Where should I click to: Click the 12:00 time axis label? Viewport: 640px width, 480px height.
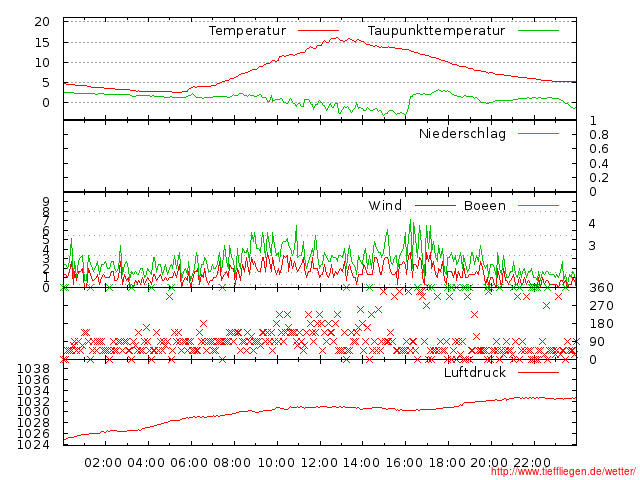(319, 463)
